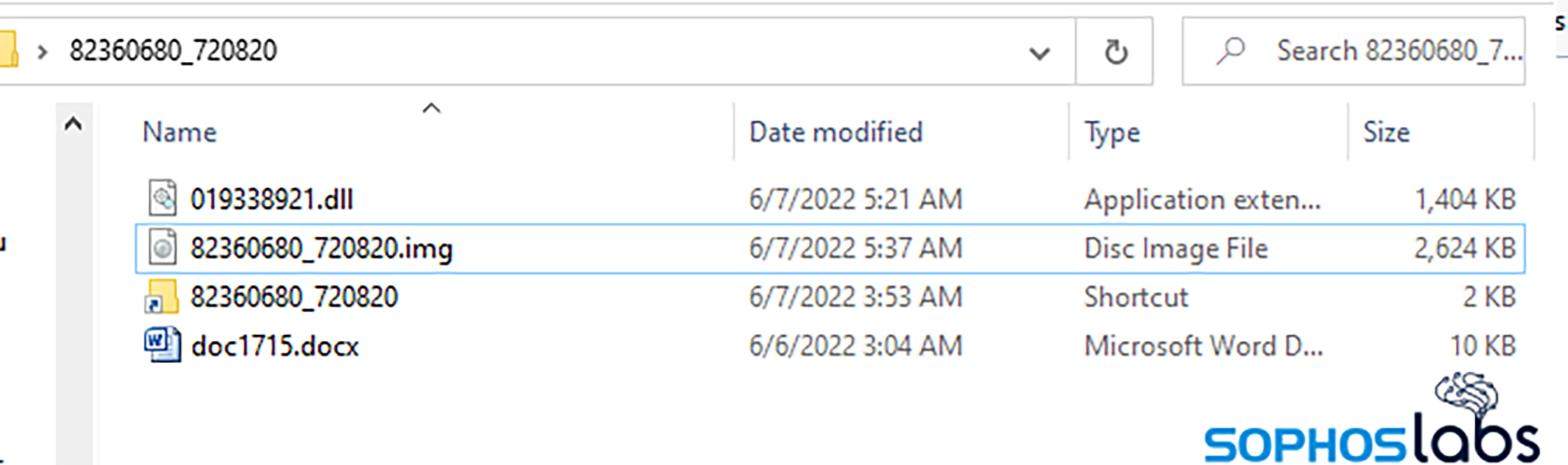Sort files by Name column
Viewport: 1568px width, 465px height.
179,132
